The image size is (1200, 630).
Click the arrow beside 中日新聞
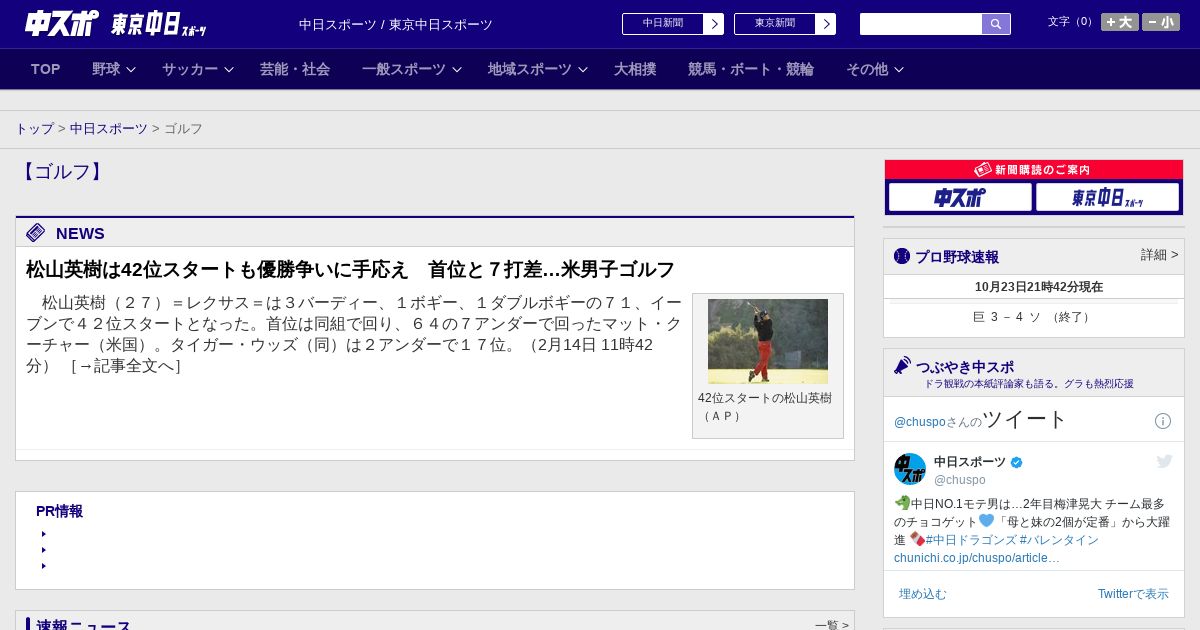[714, 24]
